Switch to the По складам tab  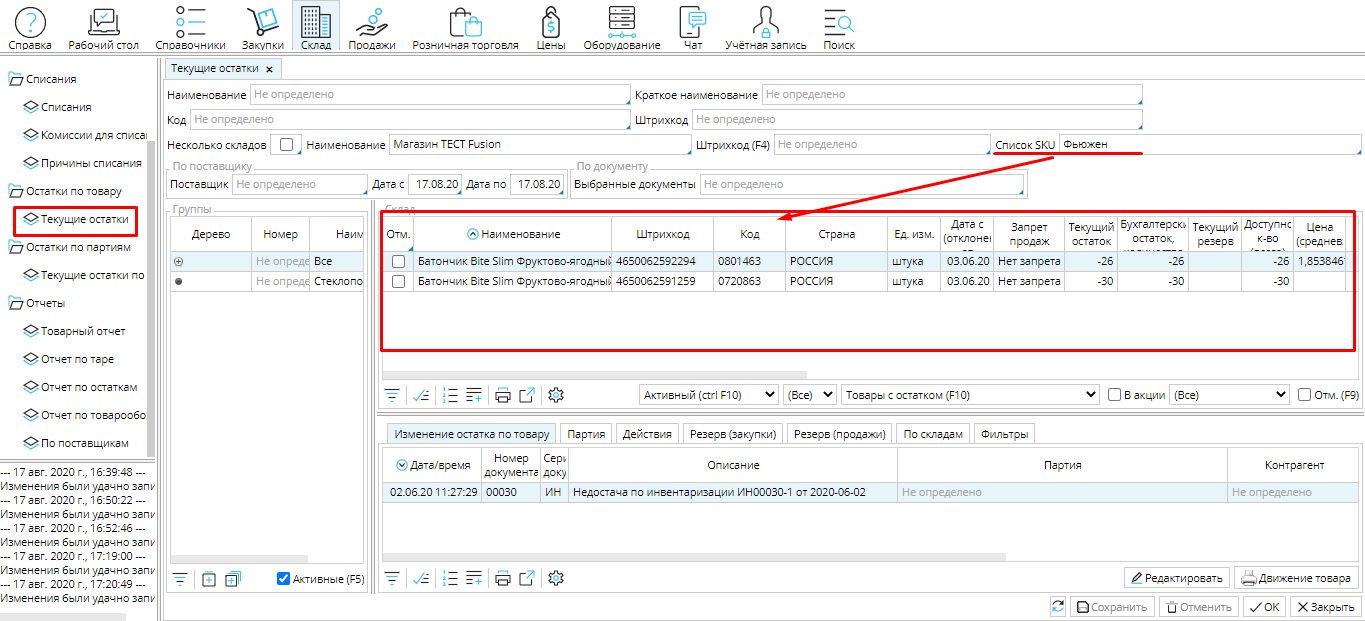tap(932, 434)
